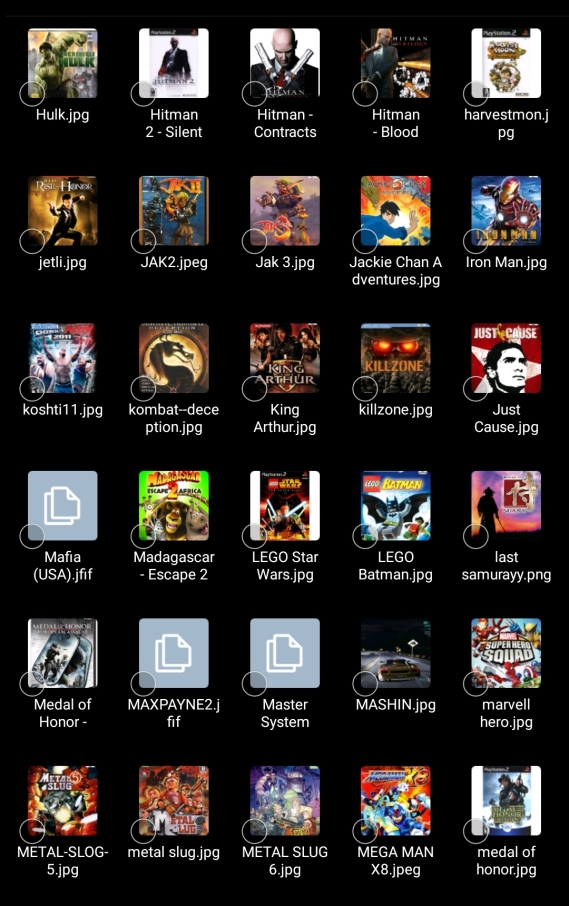Image resolution: width=569 pixels, height=906 pixels.
Task: Open the MEGA MAN X8.jpeg thumbnail
Action: point(396,801)
